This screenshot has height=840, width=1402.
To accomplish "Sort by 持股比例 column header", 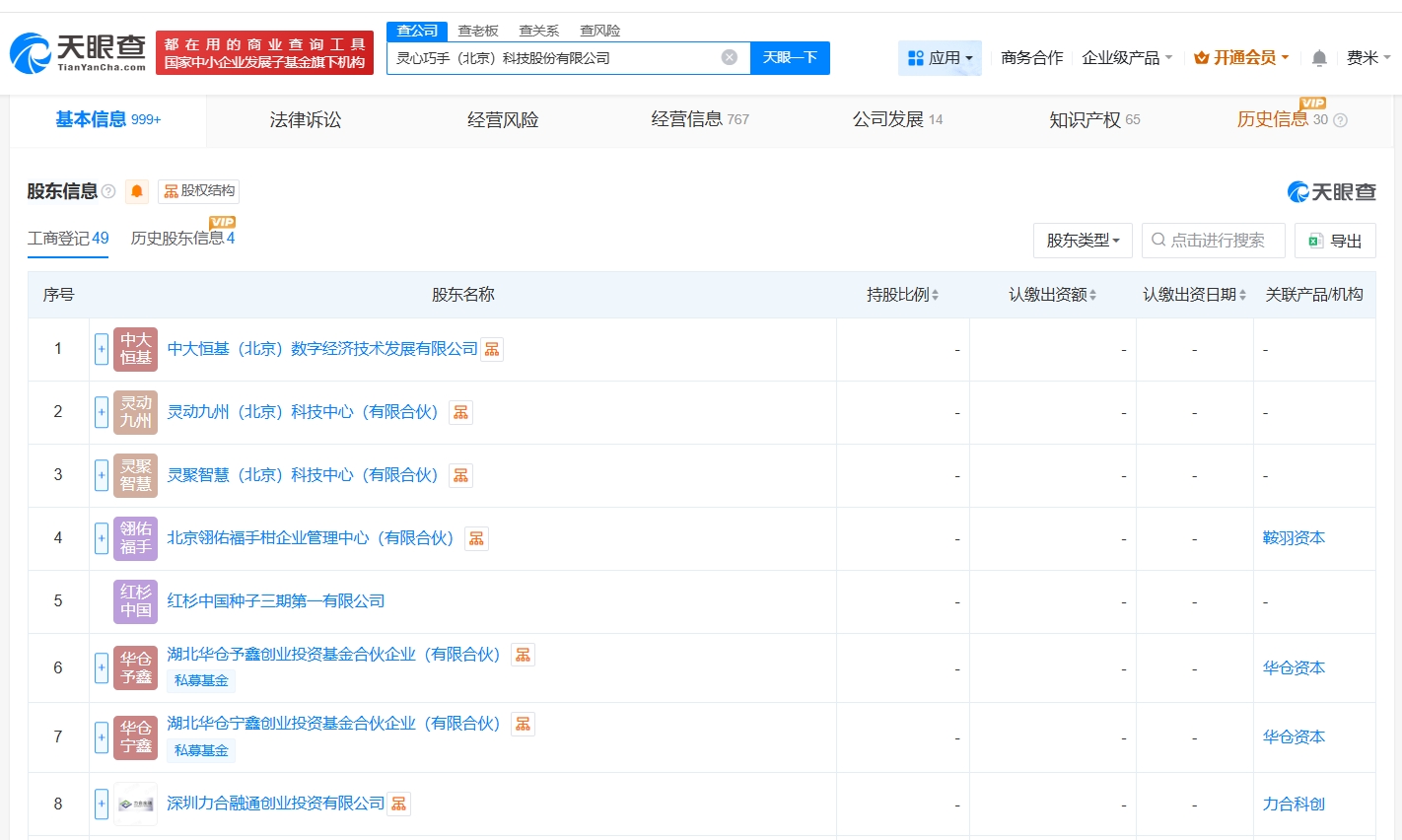I will point(902,295).
